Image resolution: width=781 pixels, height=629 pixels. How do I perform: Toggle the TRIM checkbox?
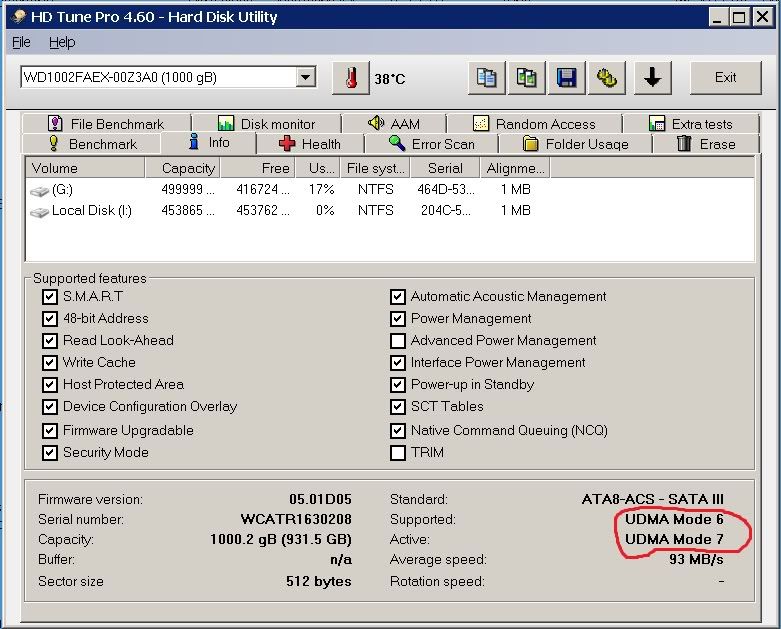pyautogui.click(x=397, y=453)
